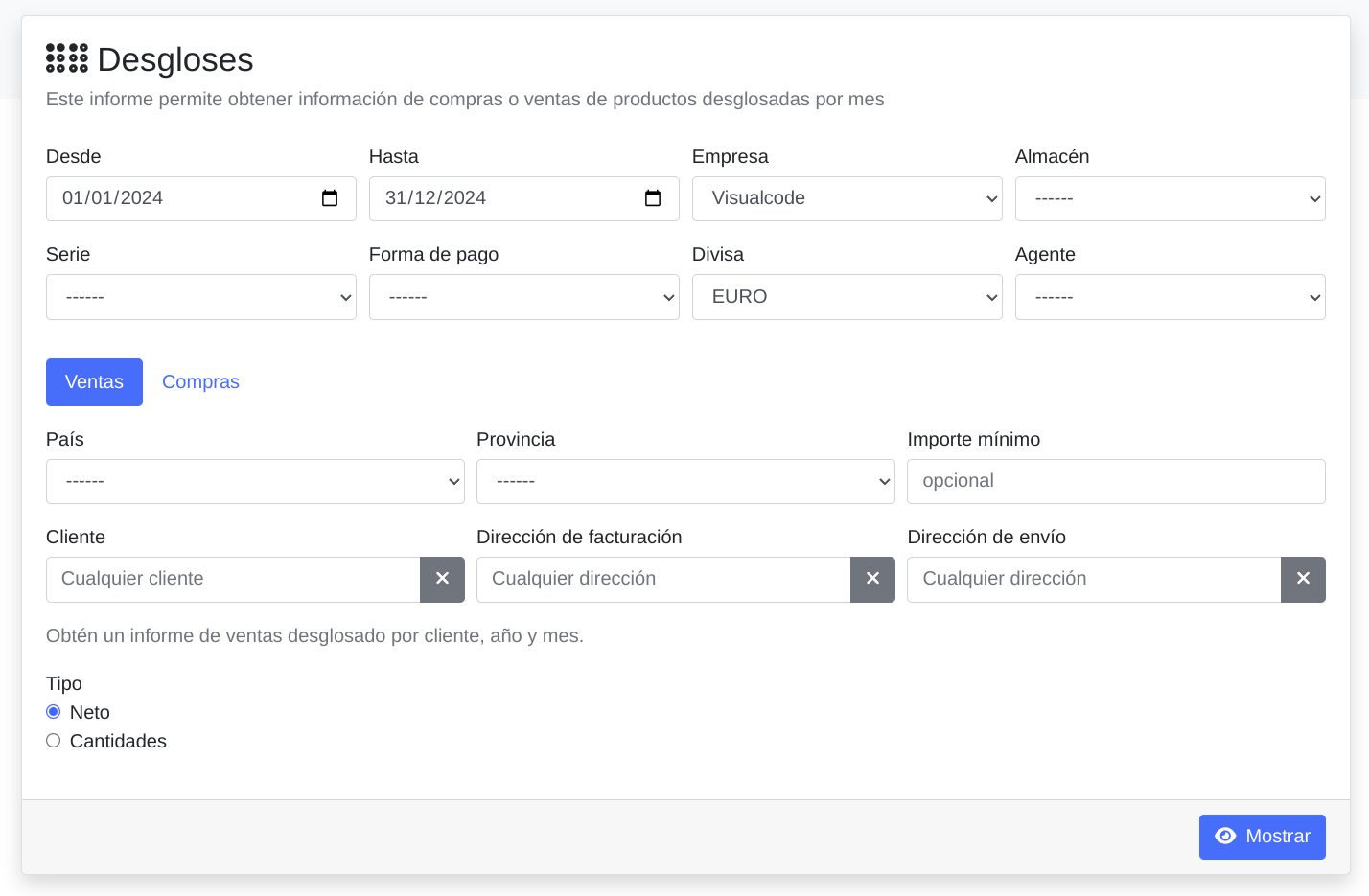Viewport: 1369px width, 896px height.
Task: Open the País dropdown
Action: pyautogui.click(x=255, y=481)
